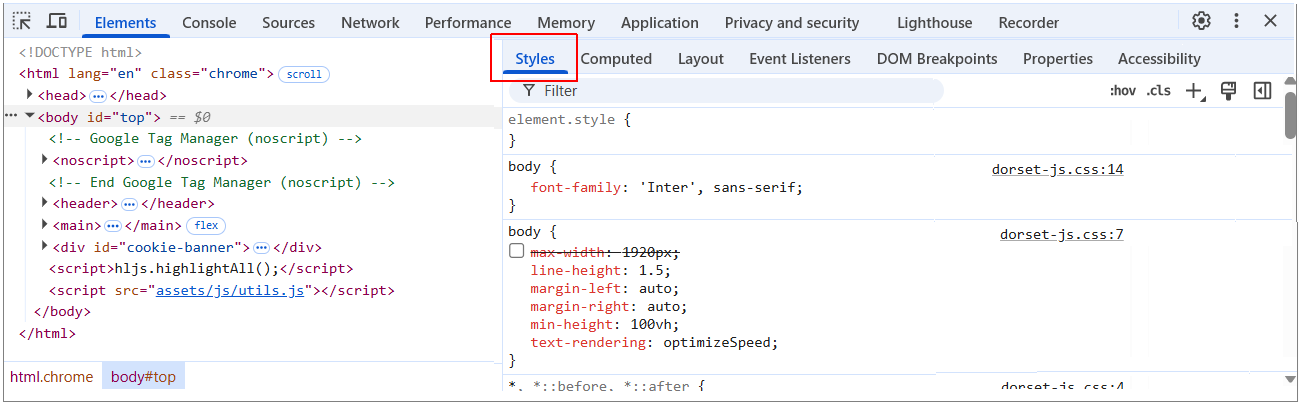Click the min-height: 100vh declaration
This screenshot has height=420, width=1302.
click(x=605, y=324)
